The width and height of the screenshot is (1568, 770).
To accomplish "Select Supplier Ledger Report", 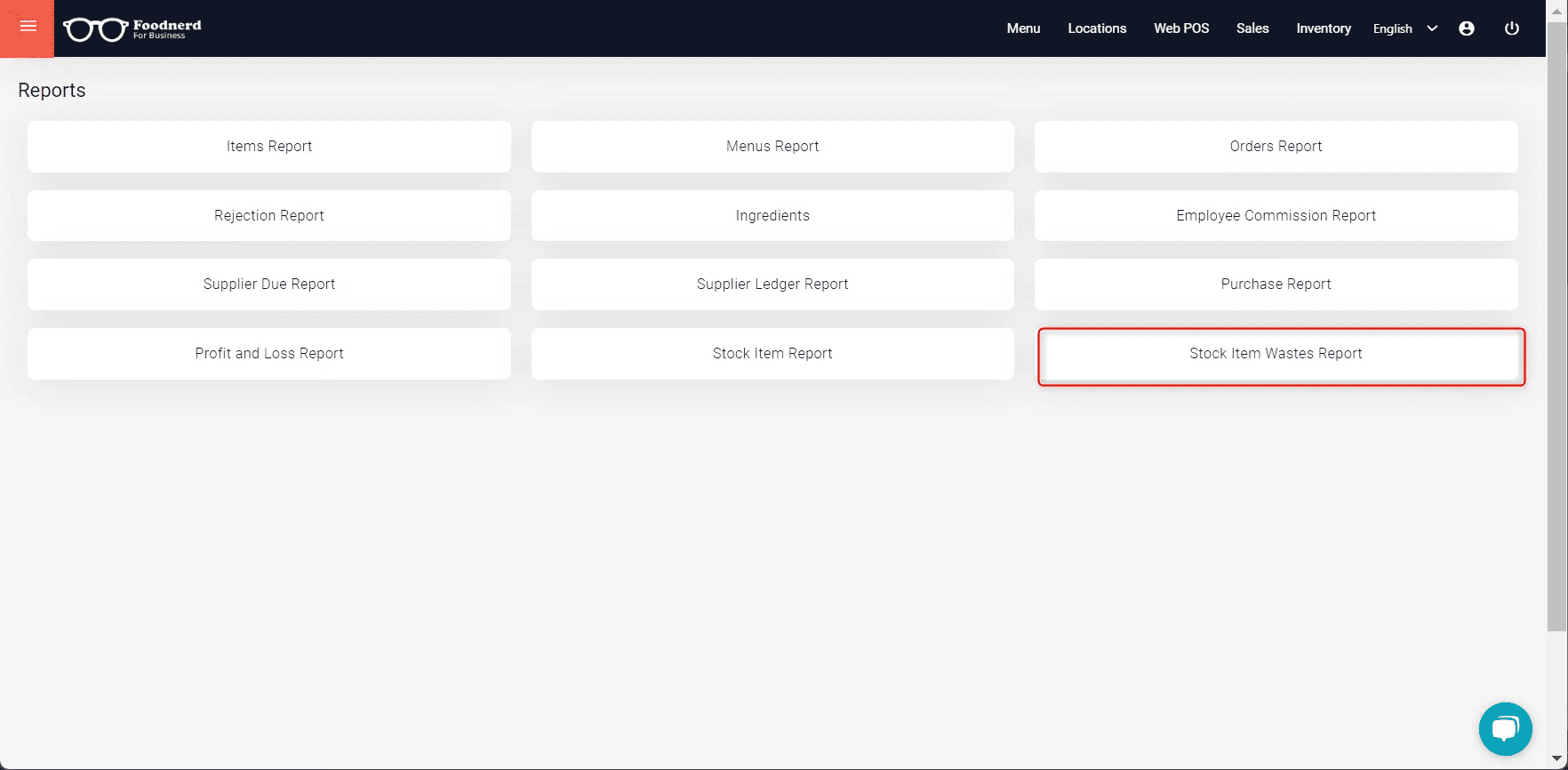I will click(772, 285).
